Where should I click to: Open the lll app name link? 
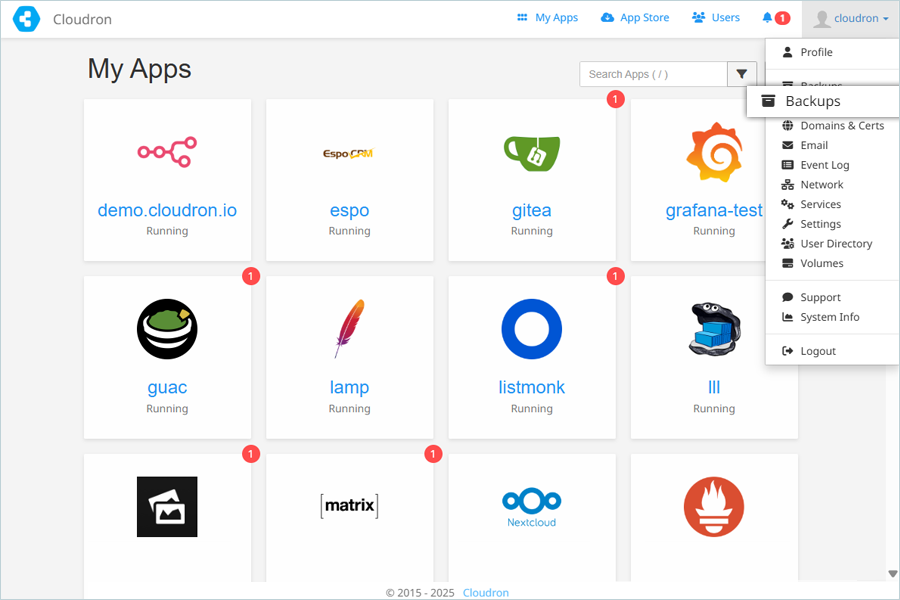pyautogui.click(x=714, y=388)
